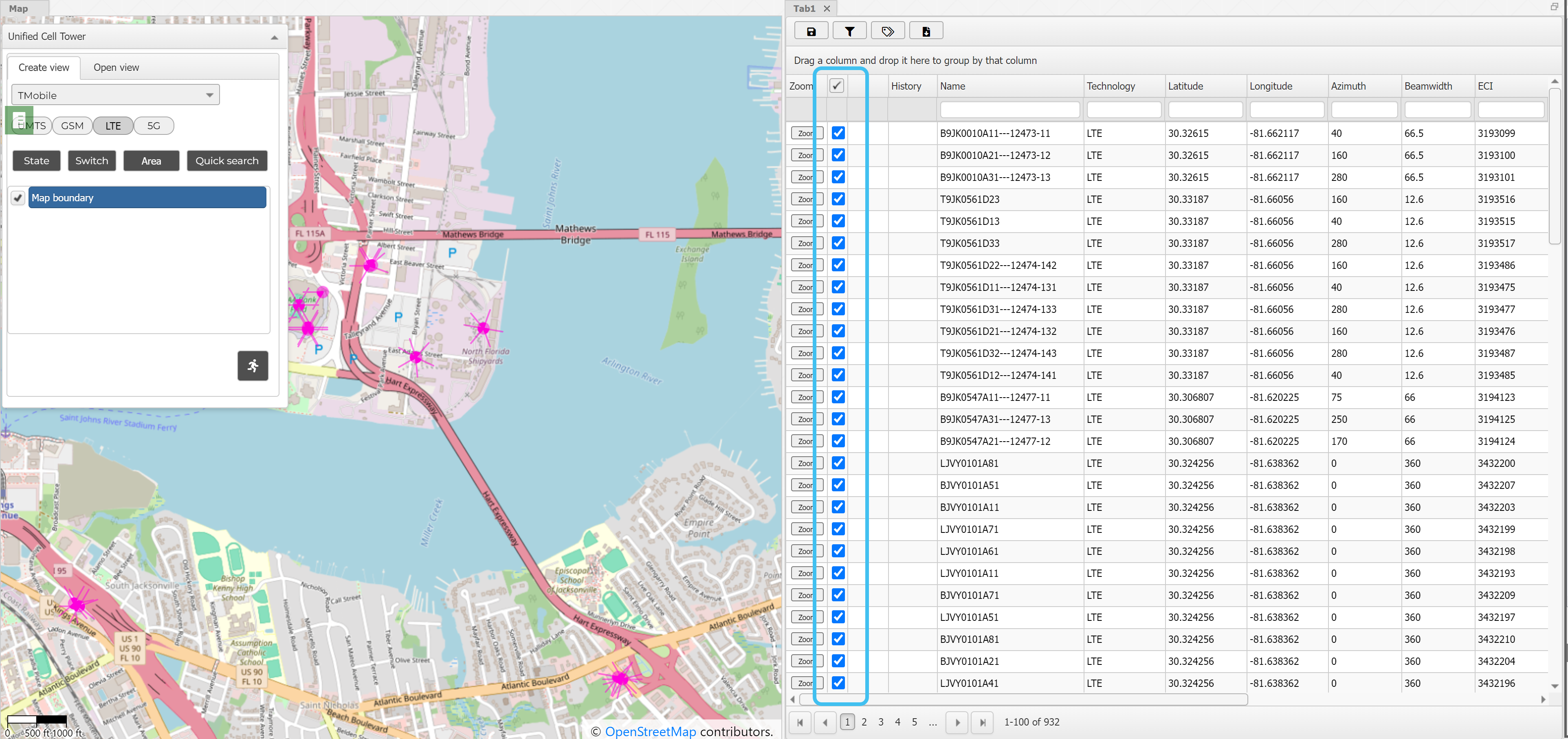This screenshot has height=739, width=1568.
Task: Uncheck row B9JK0010A11---12473-11 checkbox
Action: (x=838, y=133)
